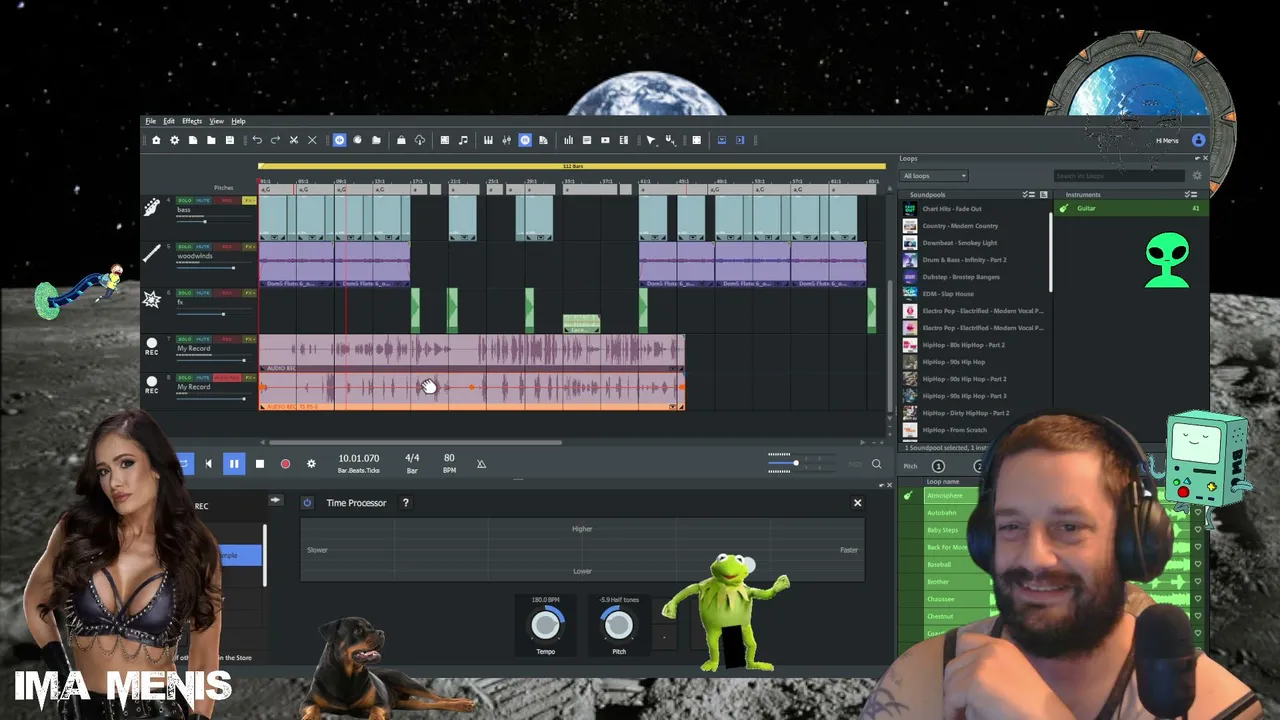
Task: Select the Chart Hits - Fade Out soundpool
Action: point(975,209)
